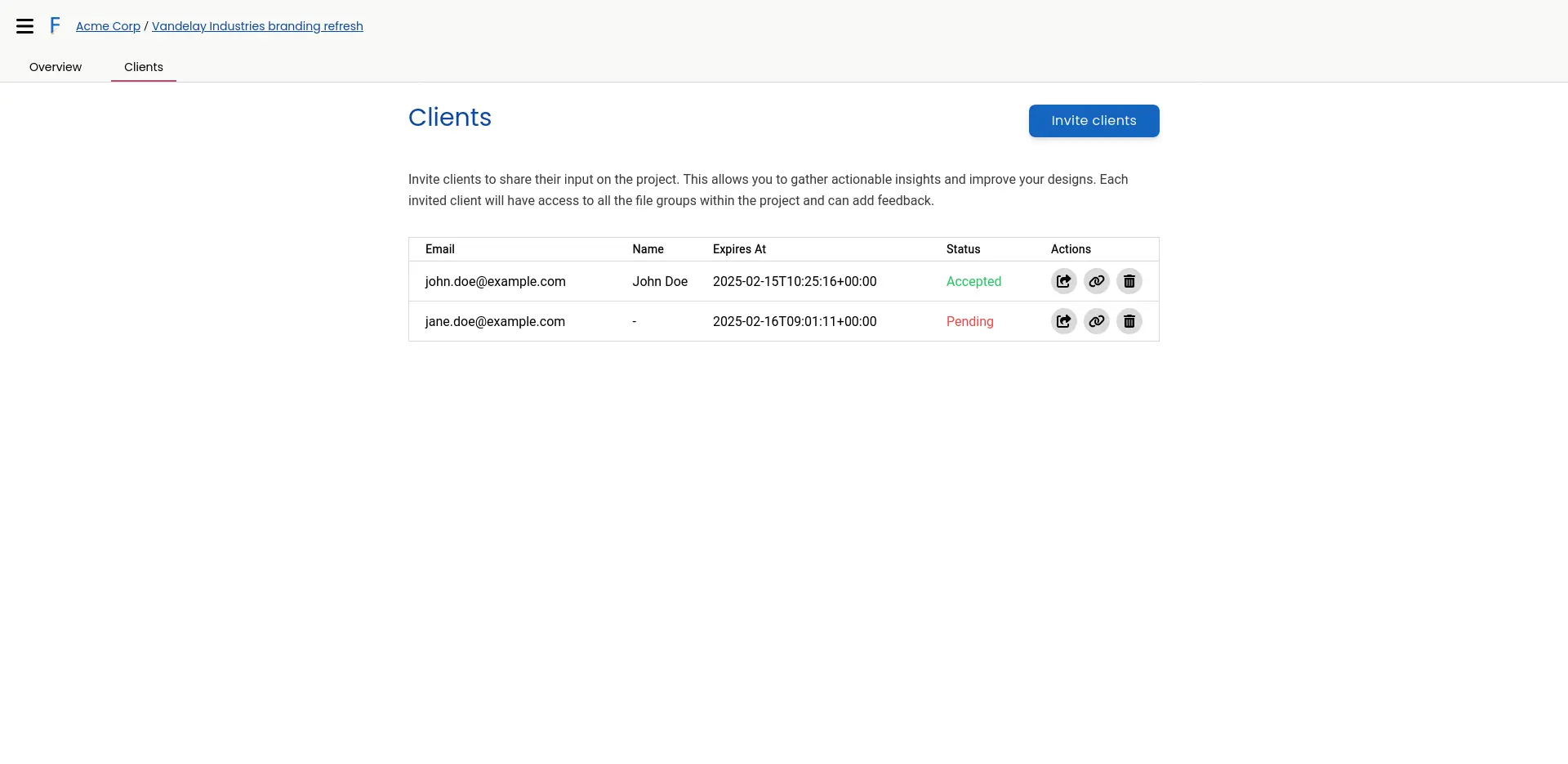
Task: Click the Invite clients button
Action: pyautogui.click(x=1094, y=121)
